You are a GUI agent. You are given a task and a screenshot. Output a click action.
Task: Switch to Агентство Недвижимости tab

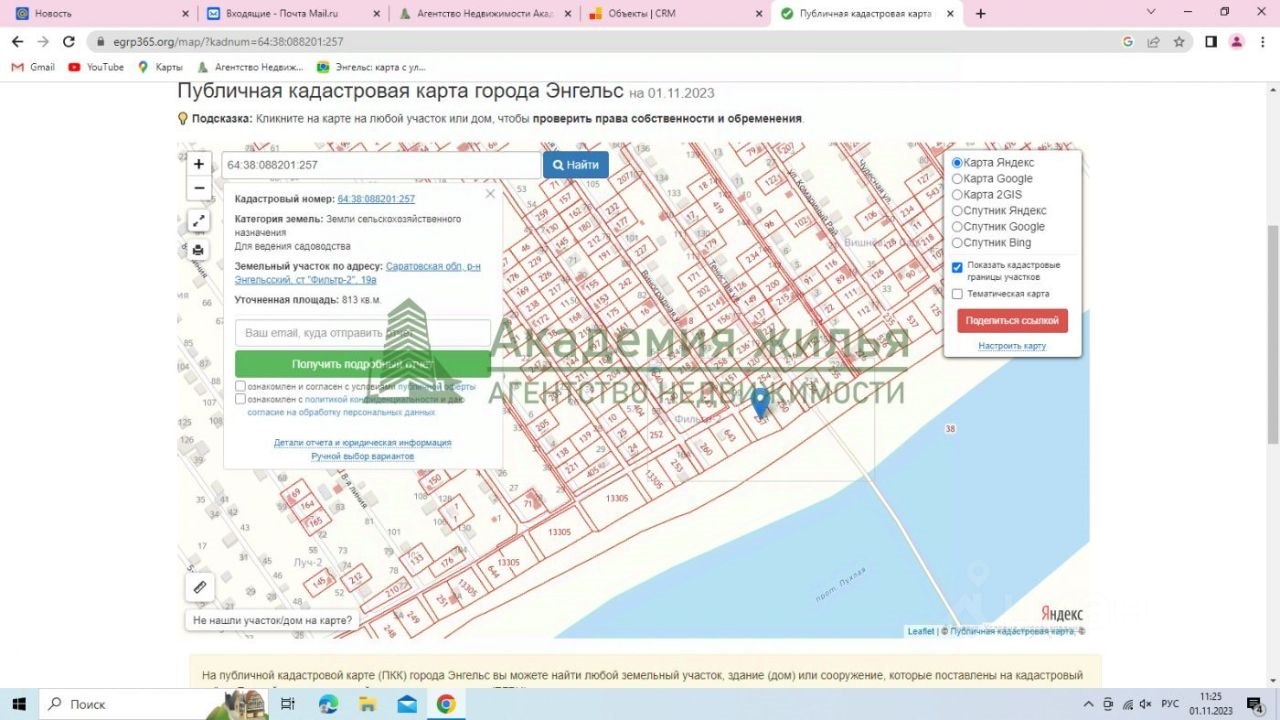pos(485,14)
